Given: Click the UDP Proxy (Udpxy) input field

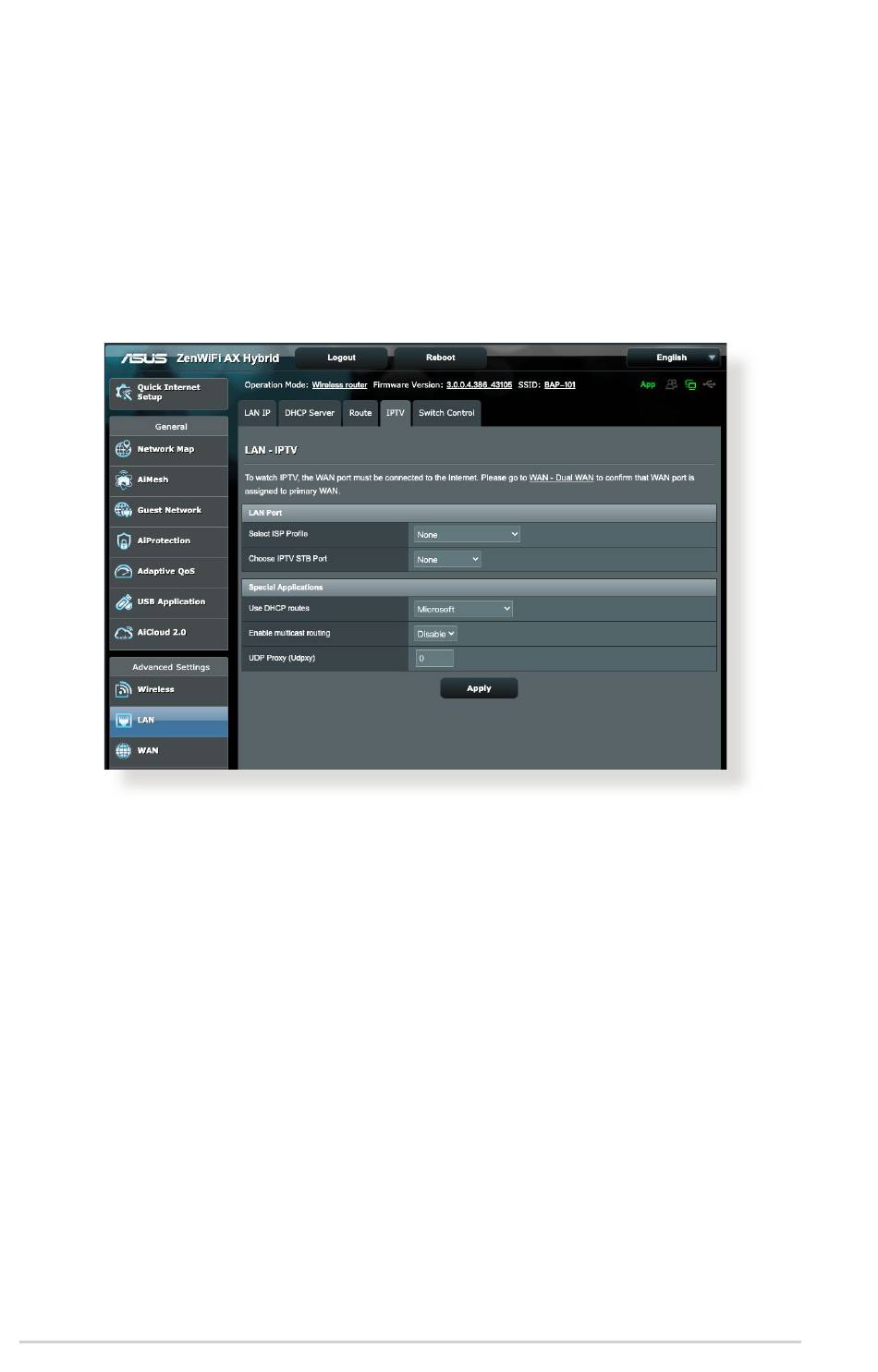Looking at the screenshot, I should pyautogui.click(x=433, y=659).
